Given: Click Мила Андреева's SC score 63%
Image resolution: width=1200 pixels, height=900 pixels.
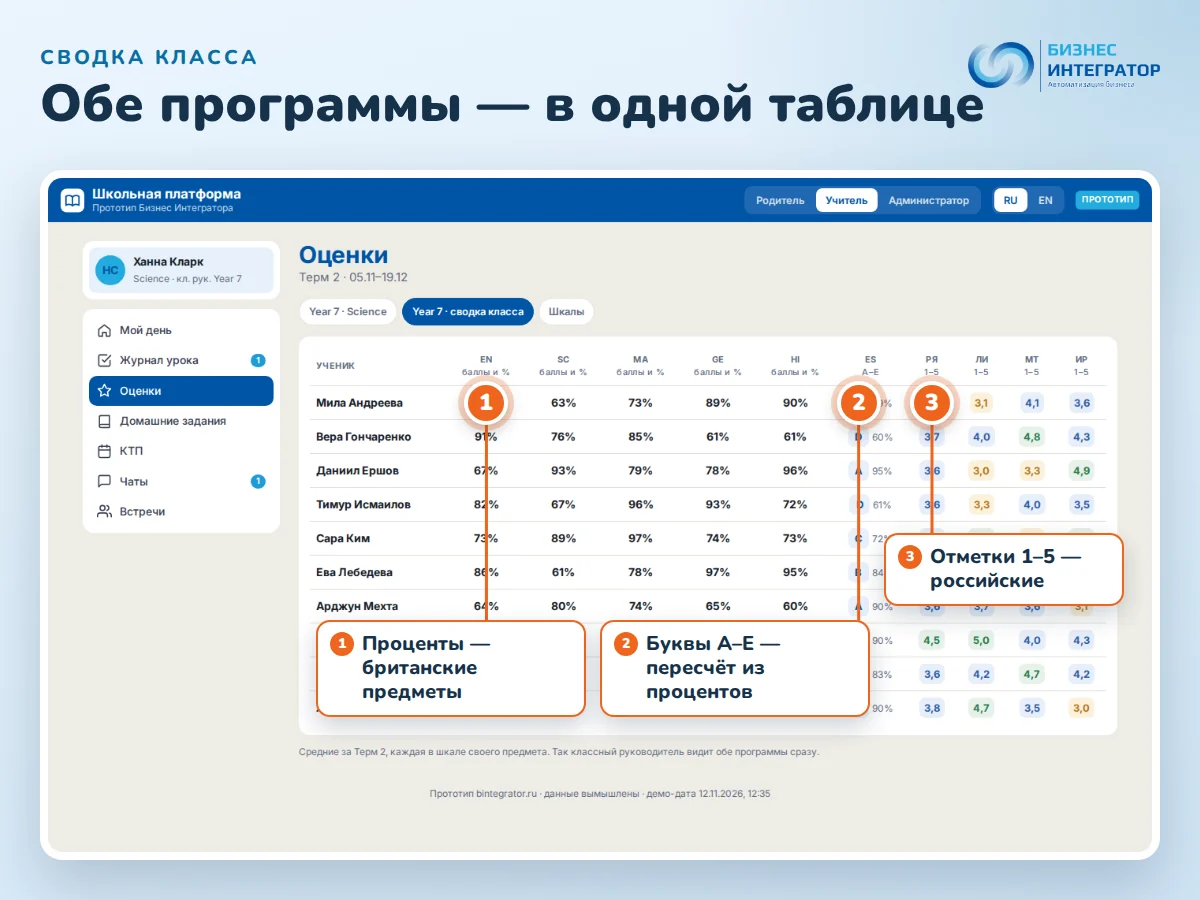Looking at the screenshot, I should pyautogui.click(x=563, y=403).
